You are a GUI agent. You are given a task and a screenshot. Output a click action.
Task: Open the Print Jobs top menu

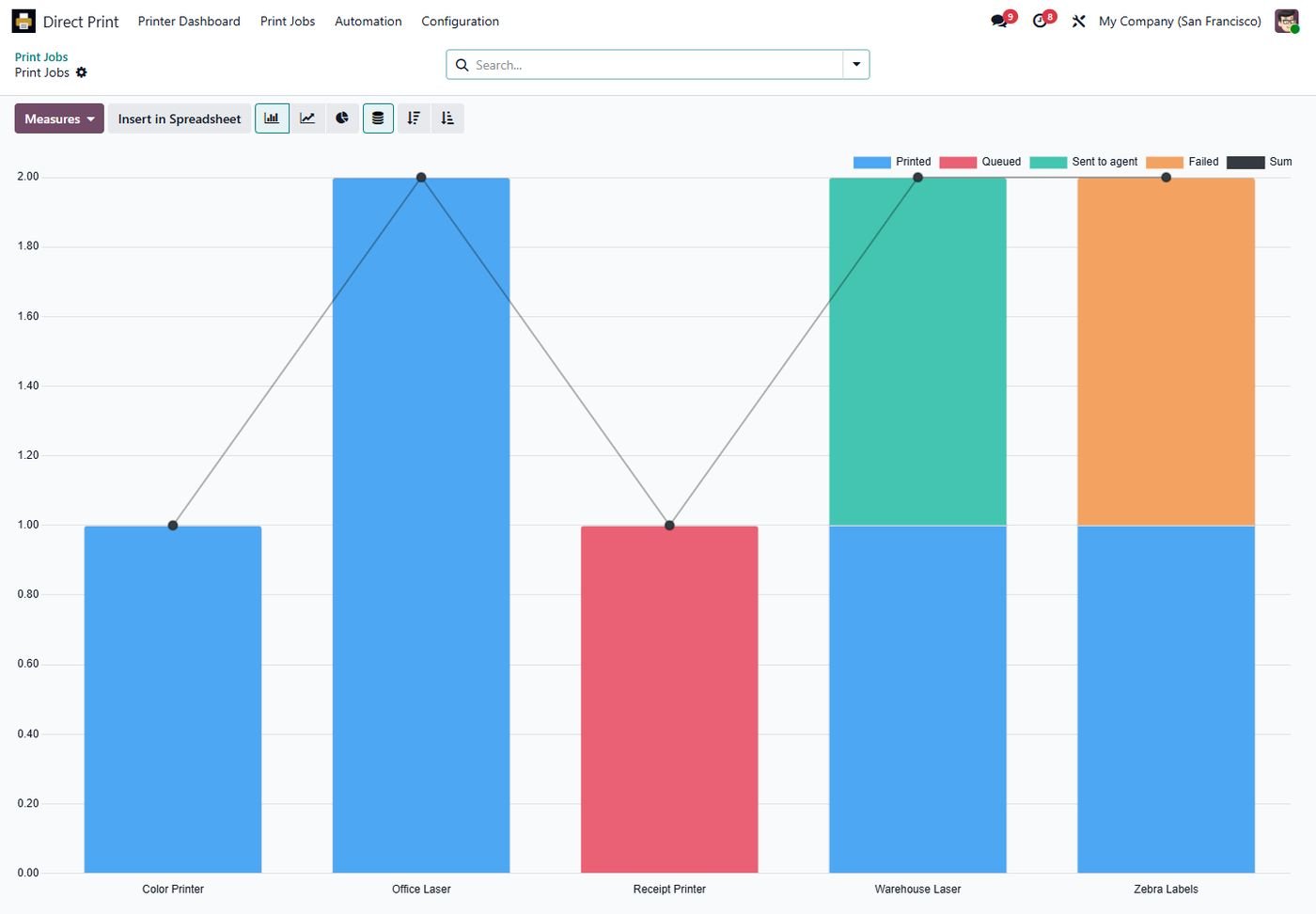tap(288, 21)
